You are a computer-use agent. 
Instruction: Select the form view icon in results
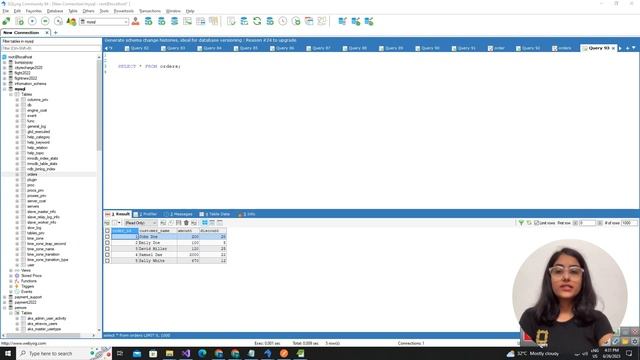point(212,223)
